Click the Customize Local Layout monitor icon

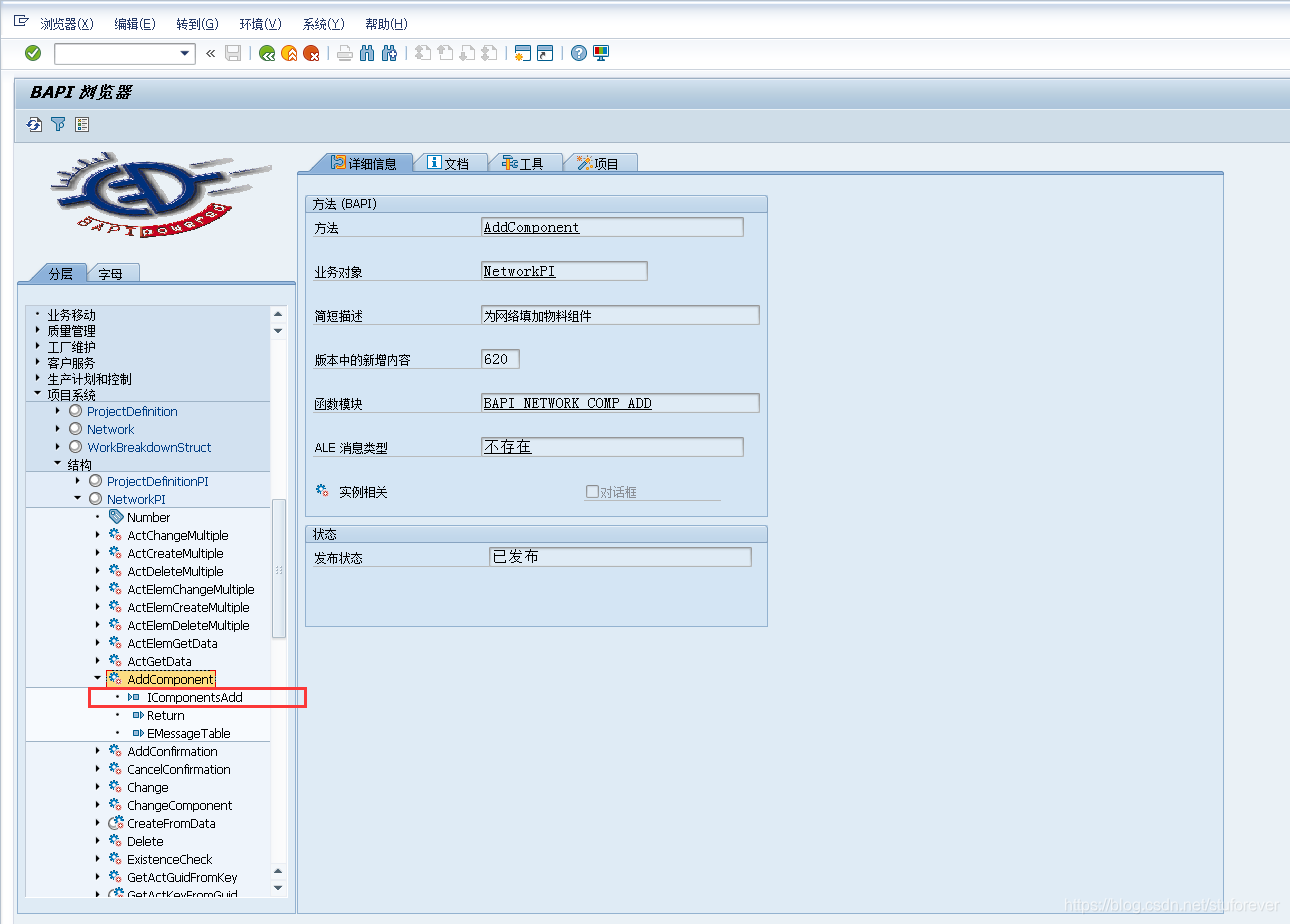pyautogui.click(x=601, y=53)
